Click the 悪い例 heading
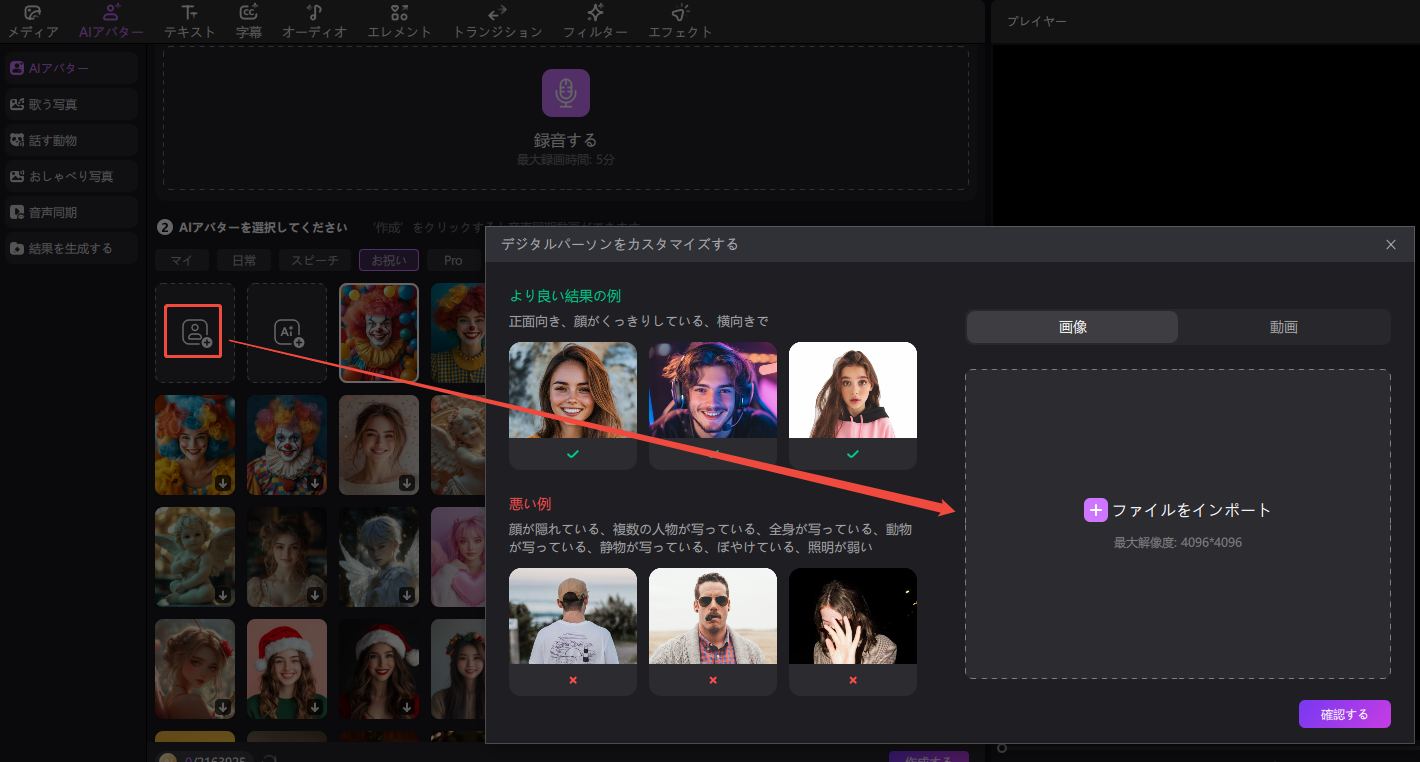This screenshot has width=1420, height=762. [x=530, y=504]
